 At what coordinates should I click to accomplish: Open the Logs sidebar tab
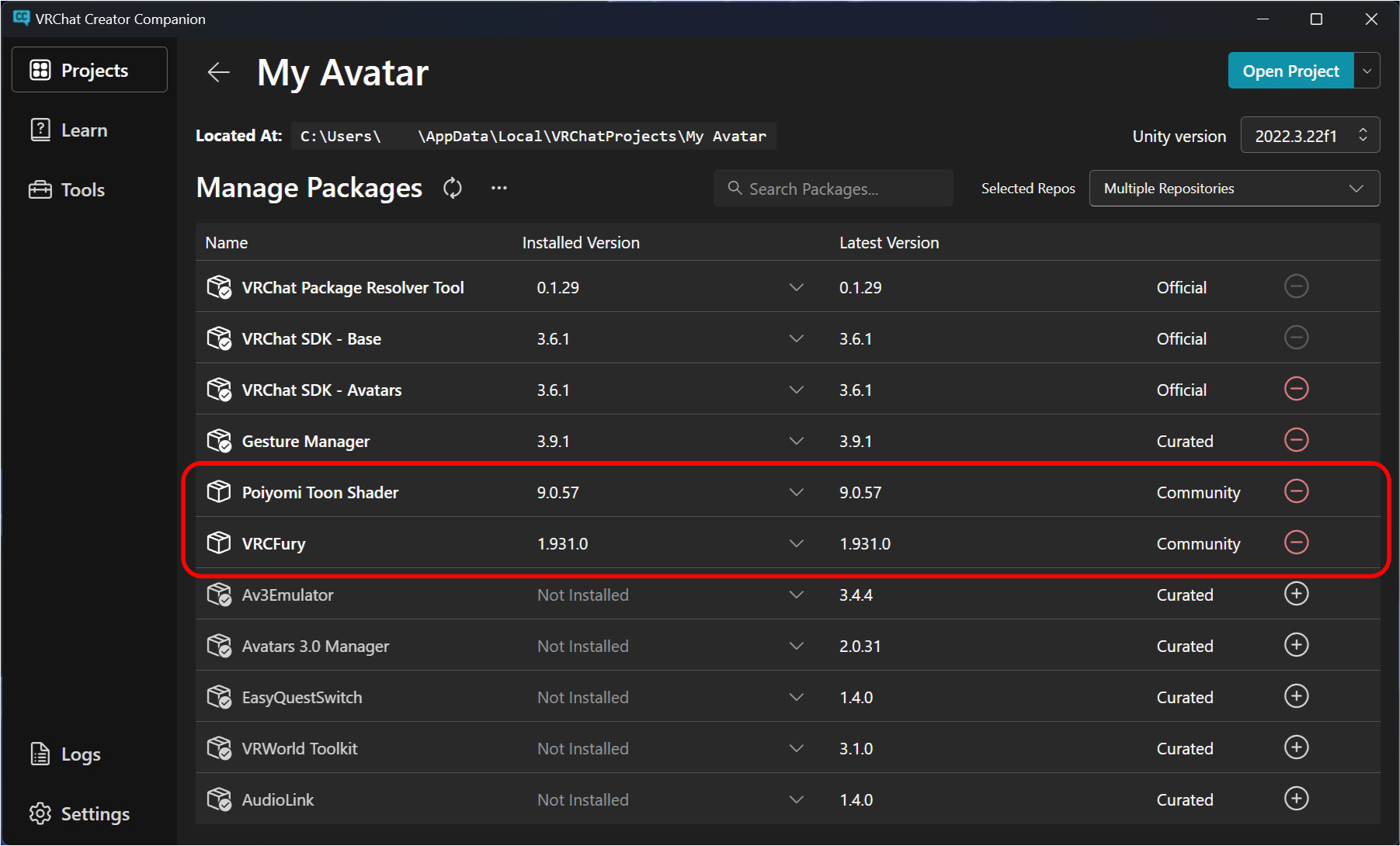89,754
